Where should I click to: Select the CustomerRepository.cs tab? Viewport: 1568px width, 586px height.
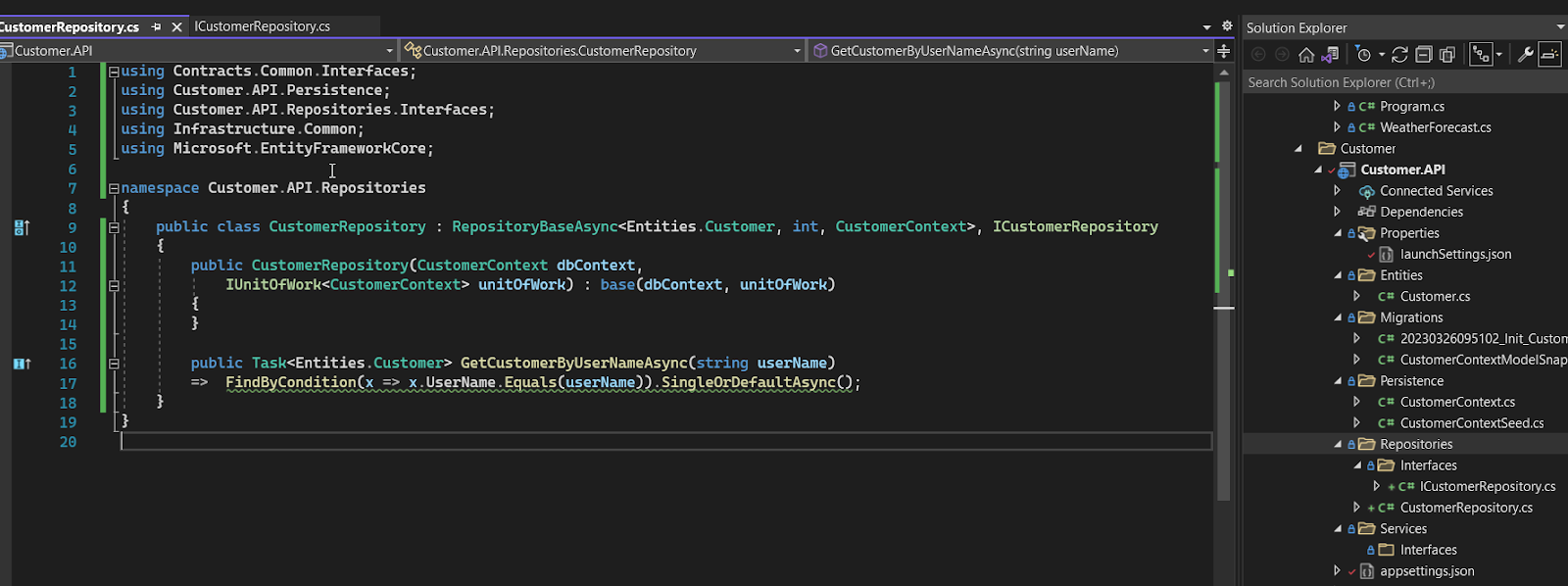69,27
